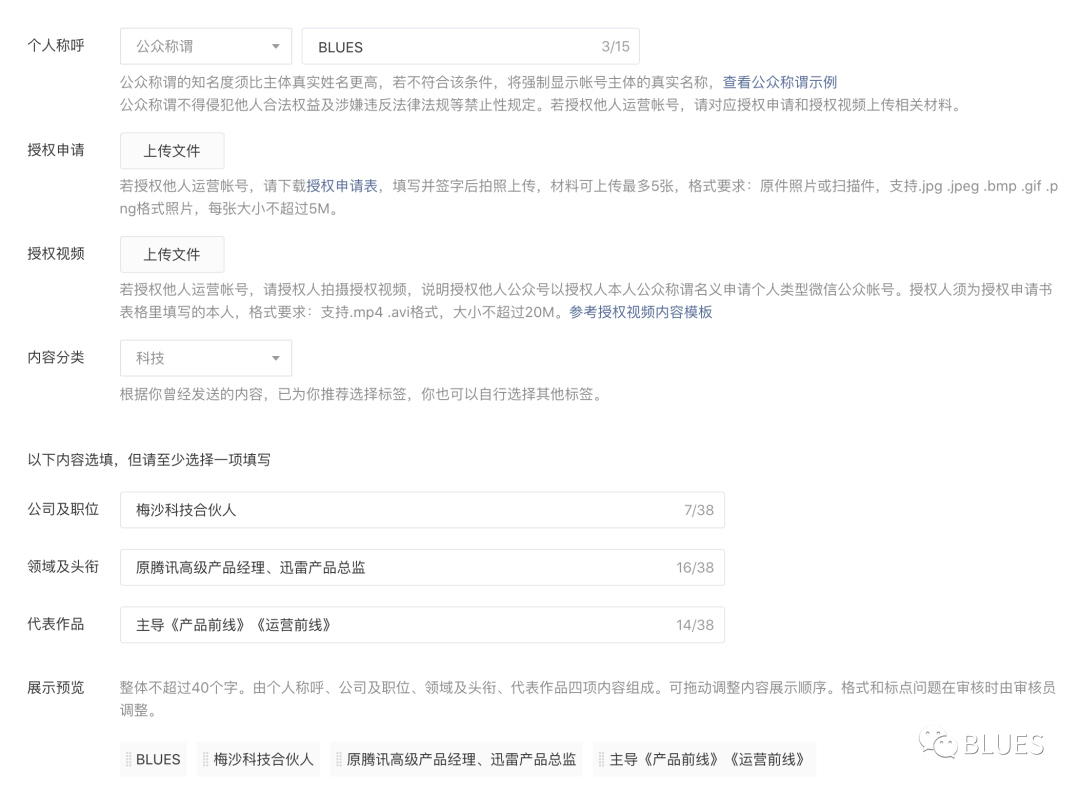The height and width of the screenshot is (790, 1080).
Task: Click the 公司及职位 input field
Action: pos(400,510)
